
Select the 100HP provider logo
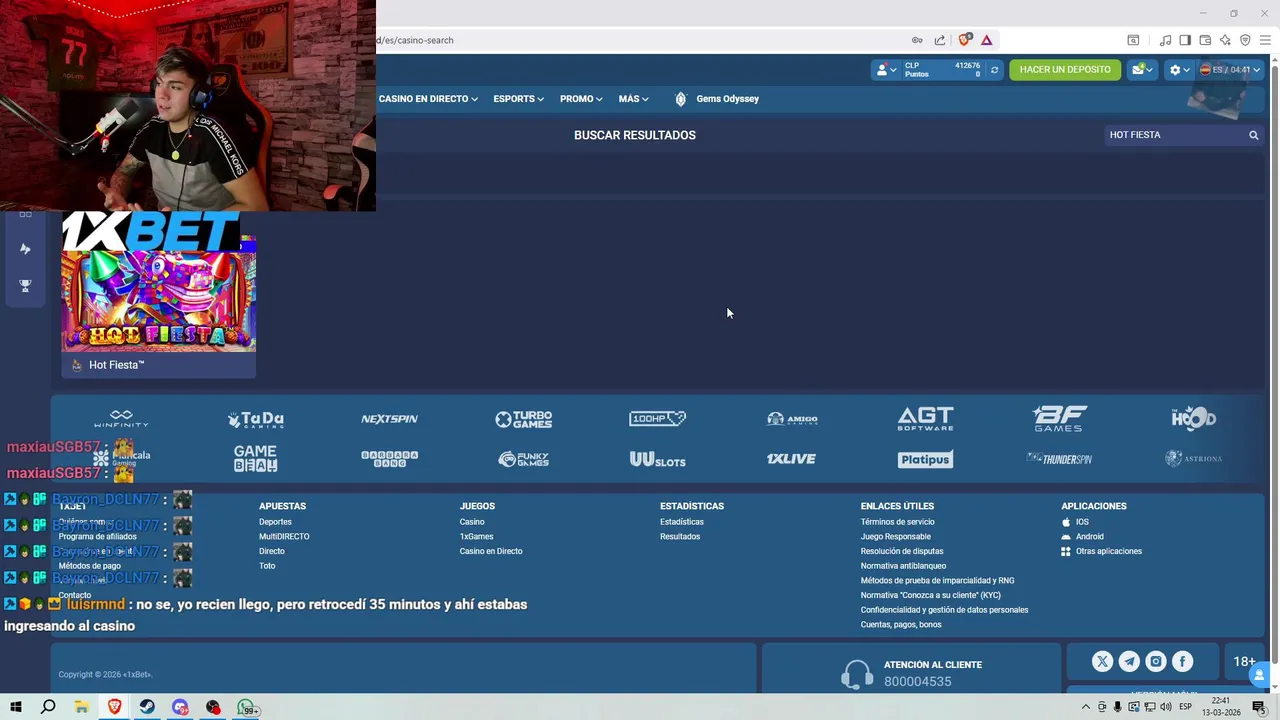pyautogui.click(x=657, y=419)
